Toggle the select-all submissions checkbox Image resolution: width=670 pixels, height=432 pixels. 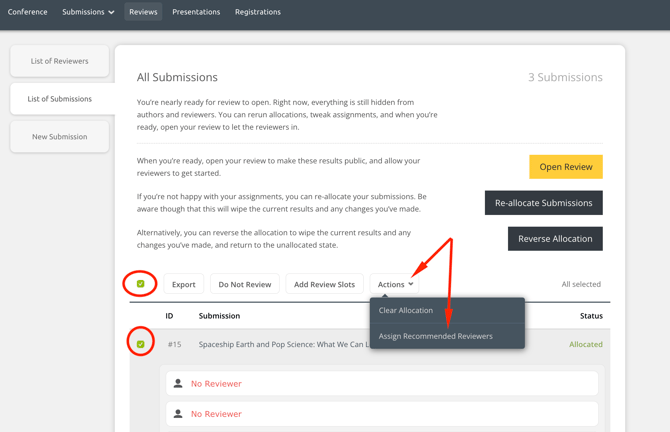point(141,284)
